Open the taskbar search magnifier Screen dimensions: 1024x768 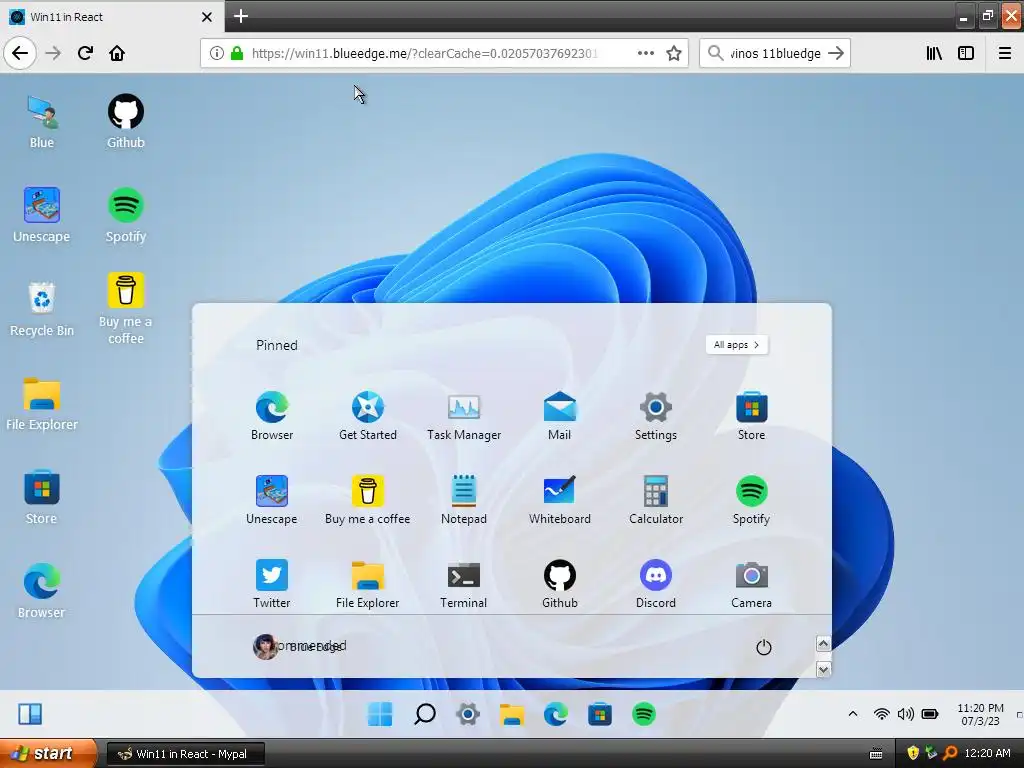coord(424,714)
